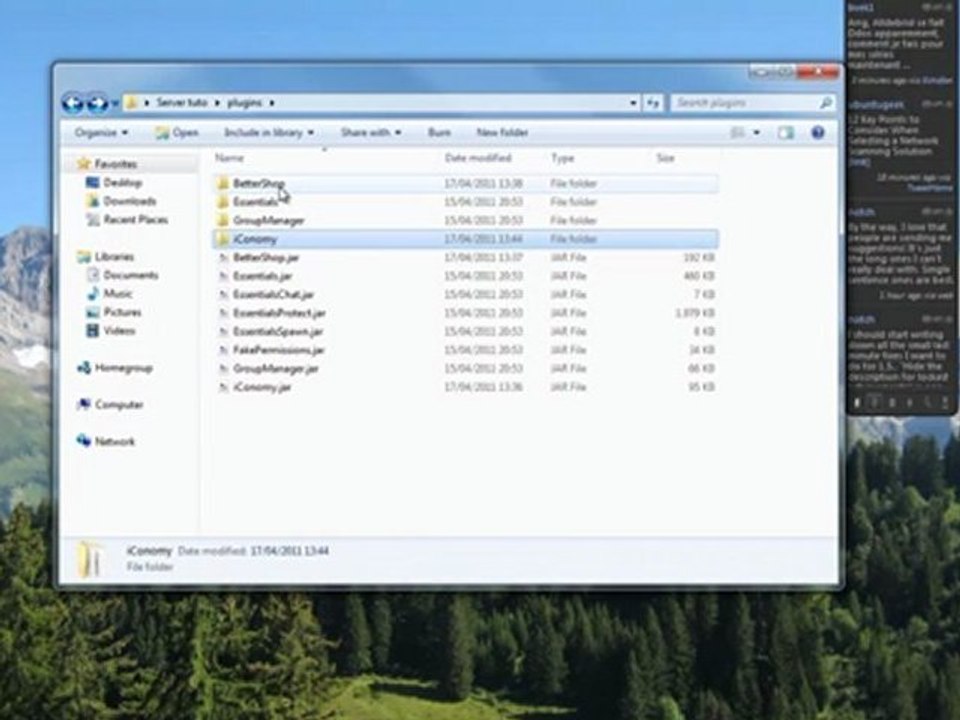Image resolution: width=960 pixels, height=720 pixels.
Task: Open the Organize menu
Action: click(101, 132)
